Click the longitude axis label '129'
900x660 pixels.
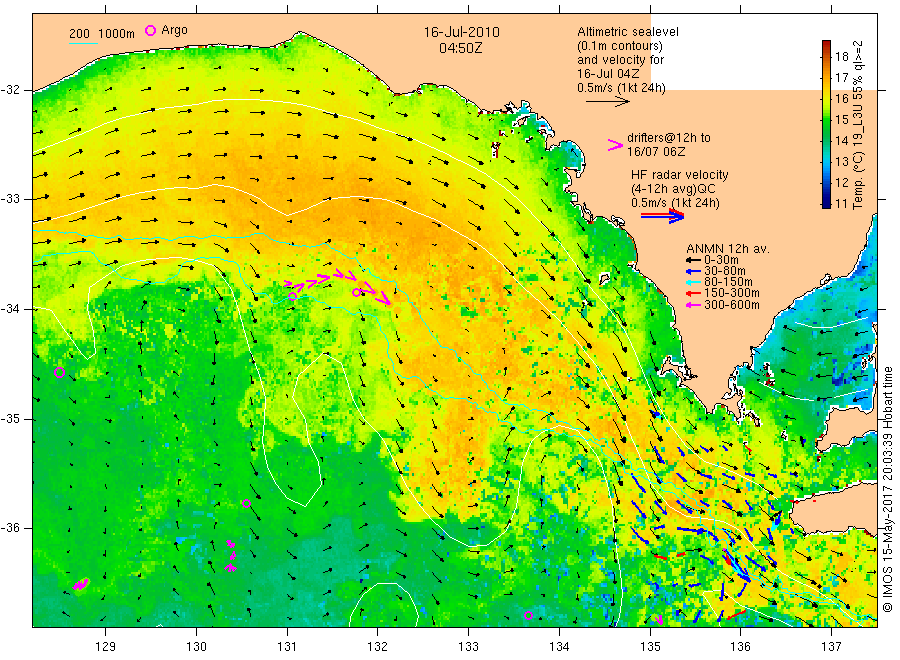[106, 647]
